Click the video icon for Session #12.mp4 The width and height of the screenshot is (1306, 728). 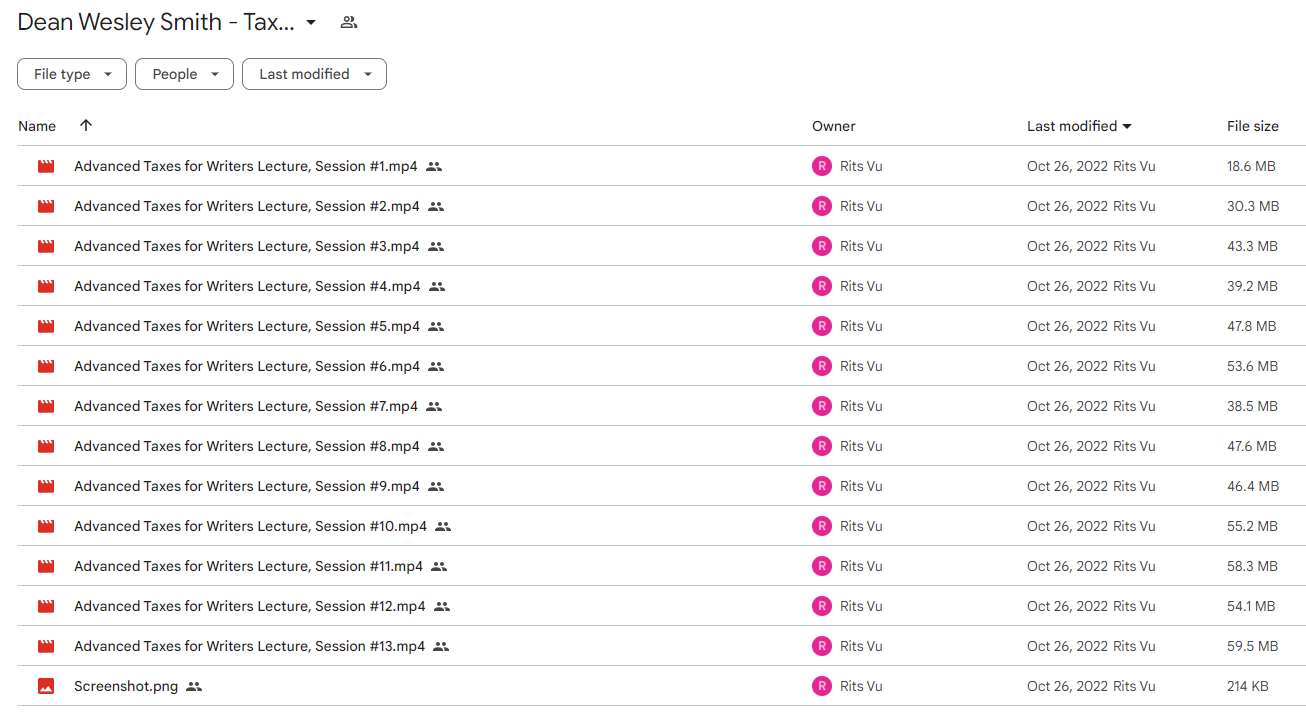(x=46, y=606)
